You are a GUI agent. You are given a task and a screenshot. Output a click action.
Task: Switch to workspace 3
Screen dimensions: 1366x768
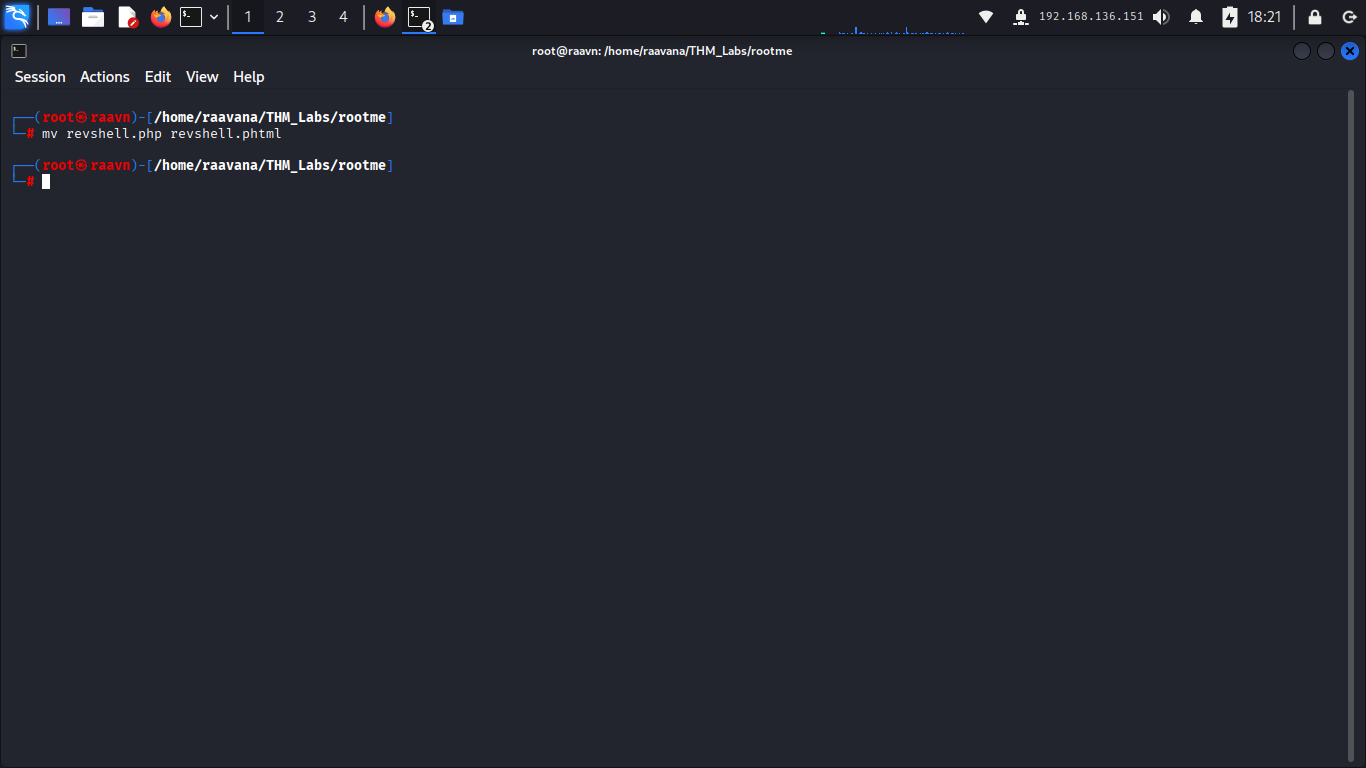tap(311, 17)
